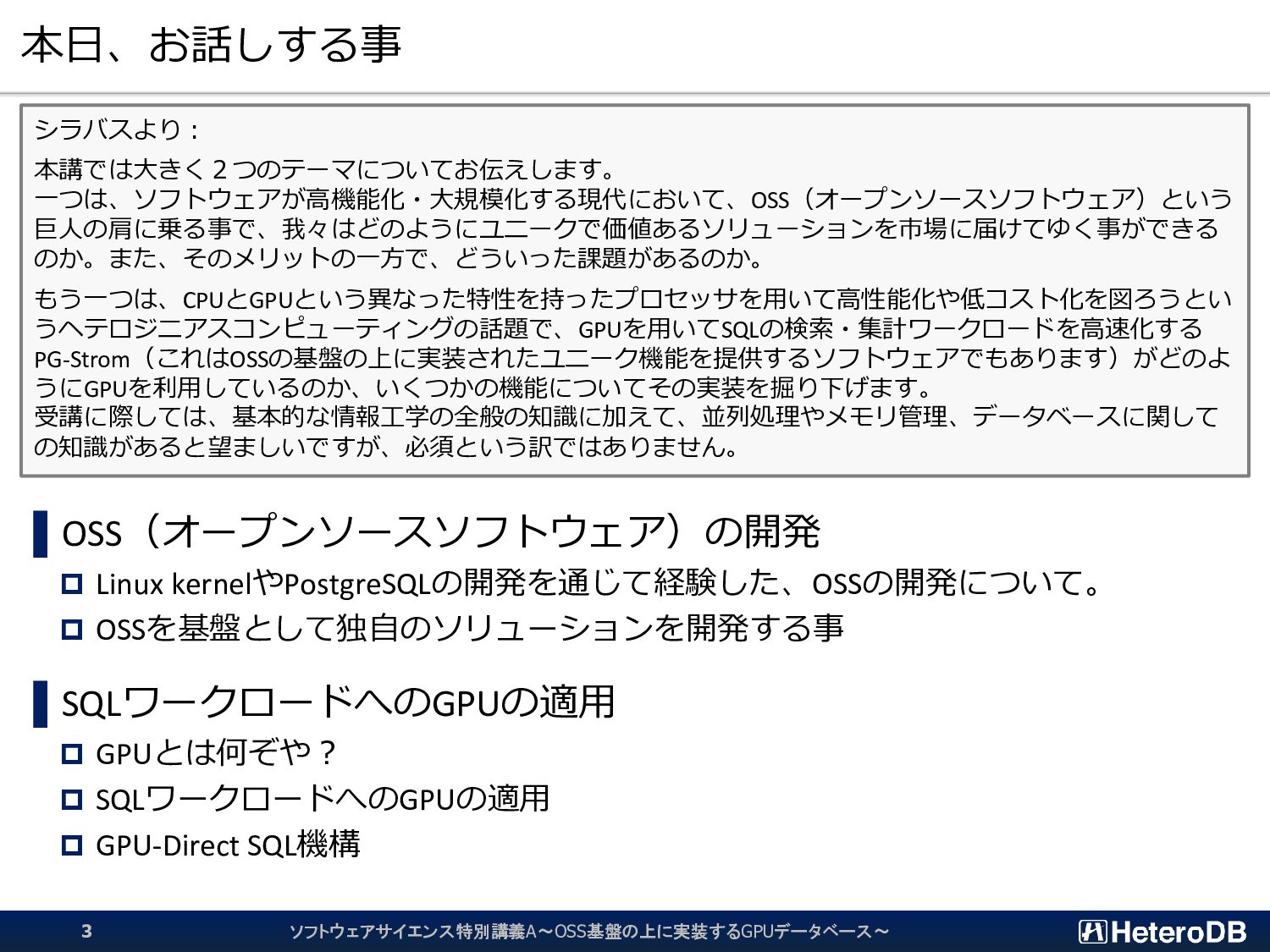Click the line starting 一つは、ソフトウェアが高機能化
Image resolution: width=1270 pixels, height=952 pixels.
[x=632, y=199]
